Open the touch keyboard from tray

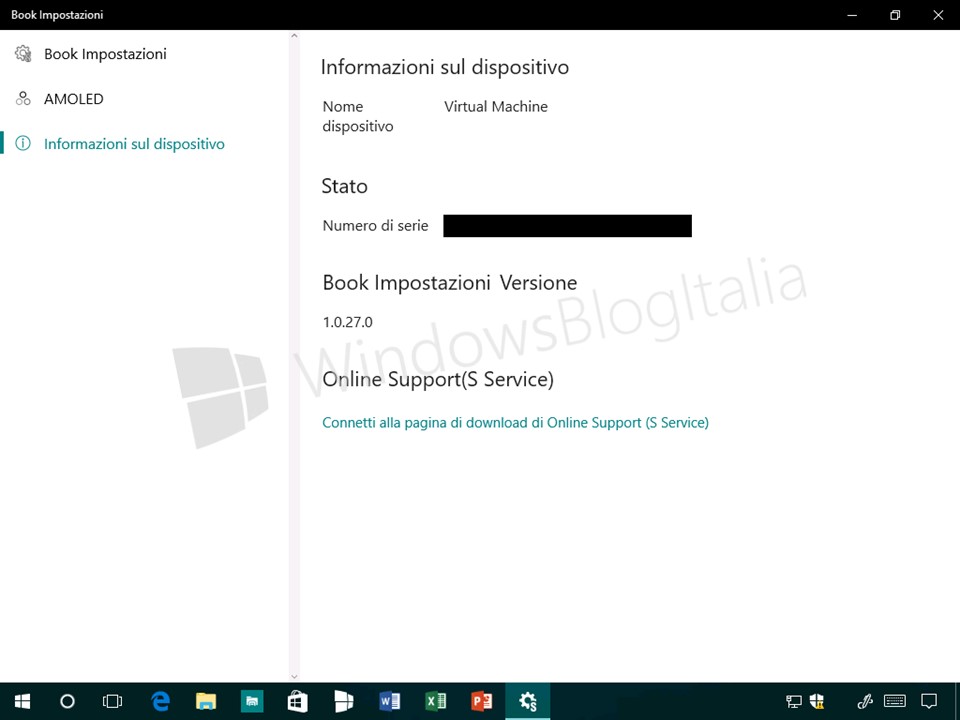pos(895,701)
